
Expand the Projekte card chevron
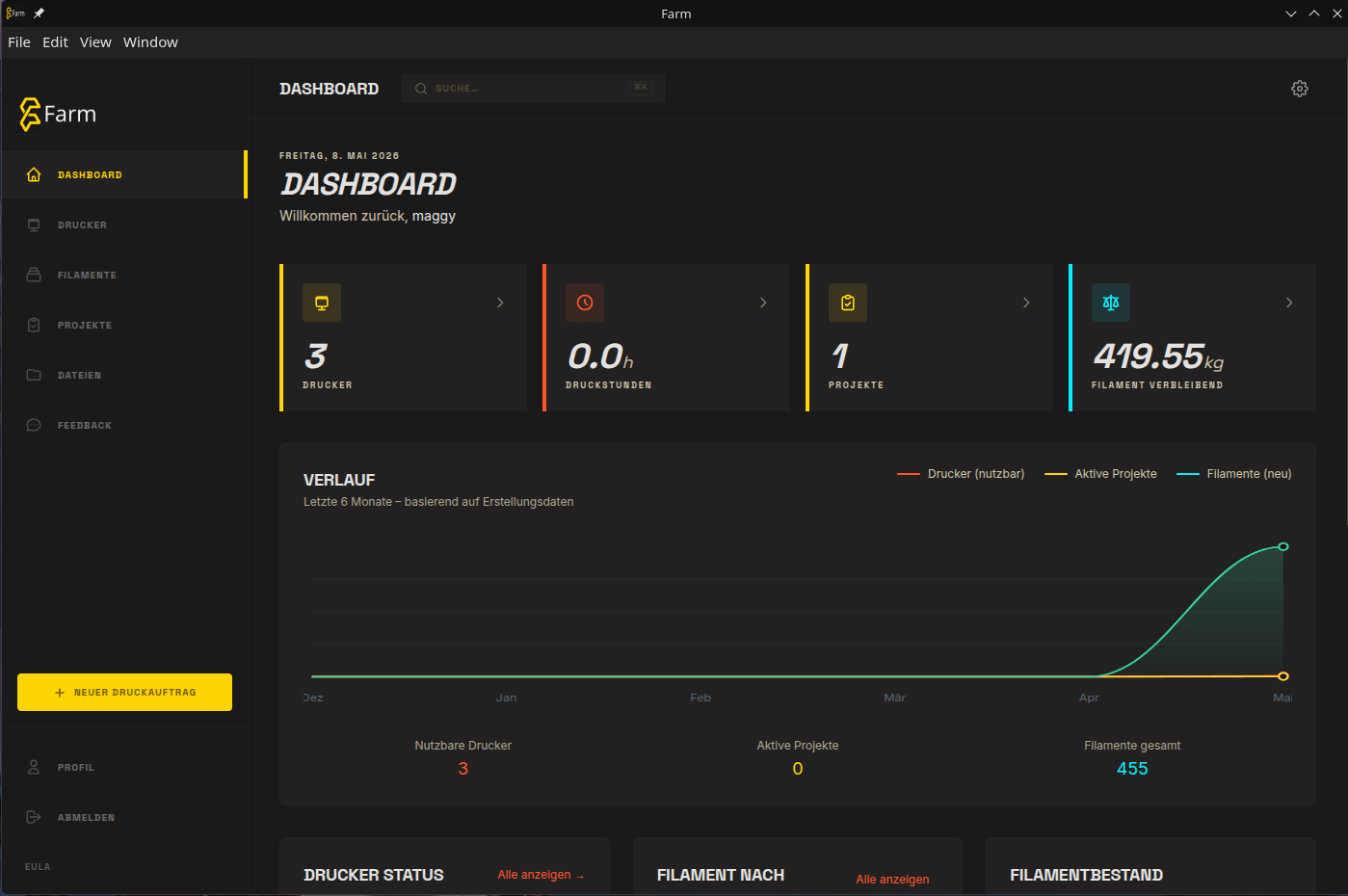[1026, 303]
